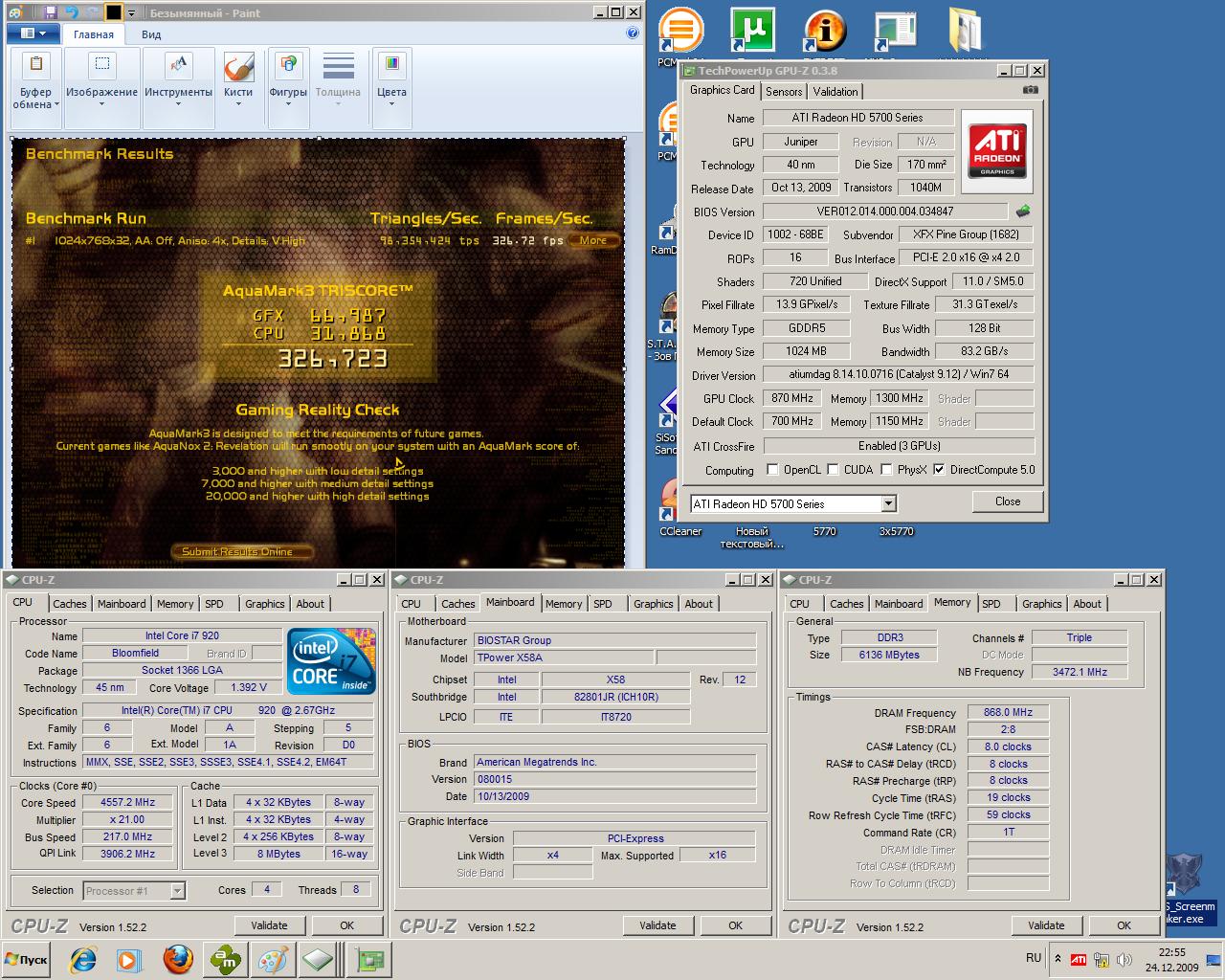Open the uTorrent desktop shortcut
Image resolution: width=1225 pixels, height=980 pixels.
[x=753, y=31]
